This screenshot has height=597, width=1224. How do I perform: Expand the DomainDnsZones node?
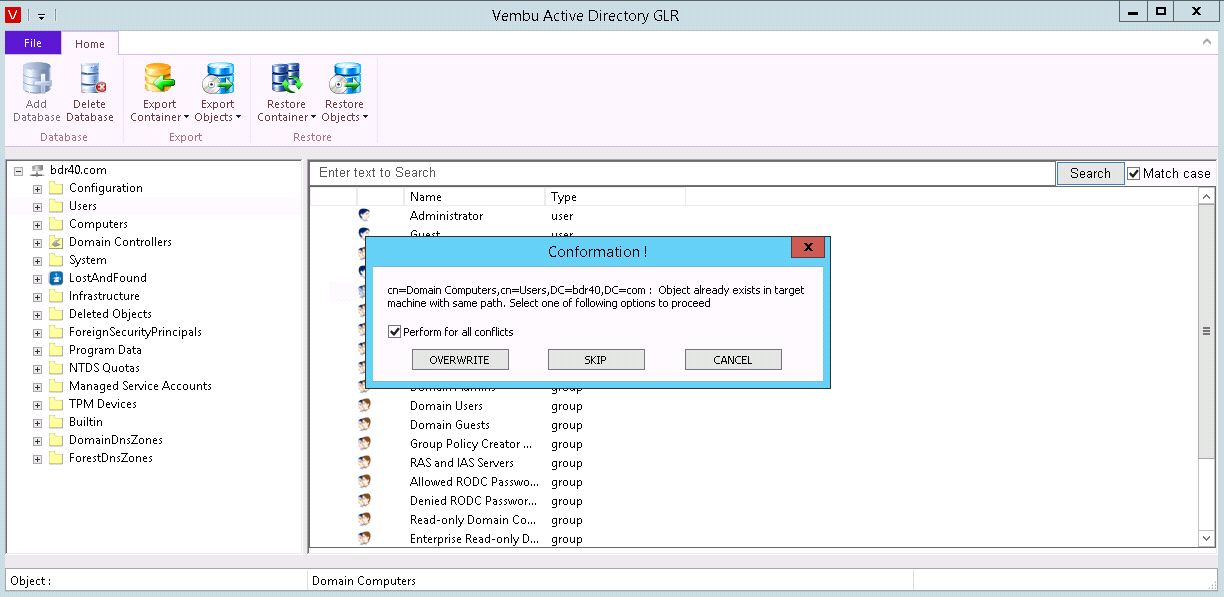coord(37,440)
